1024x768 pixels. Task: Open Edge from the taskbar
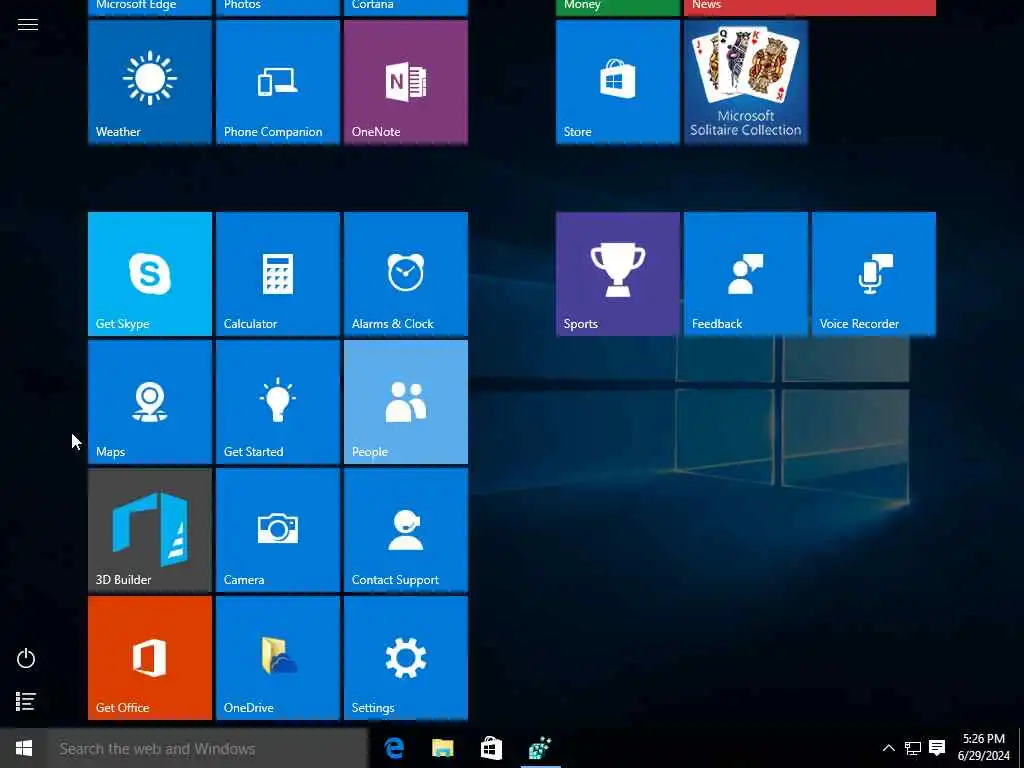[x=394, y=748]
